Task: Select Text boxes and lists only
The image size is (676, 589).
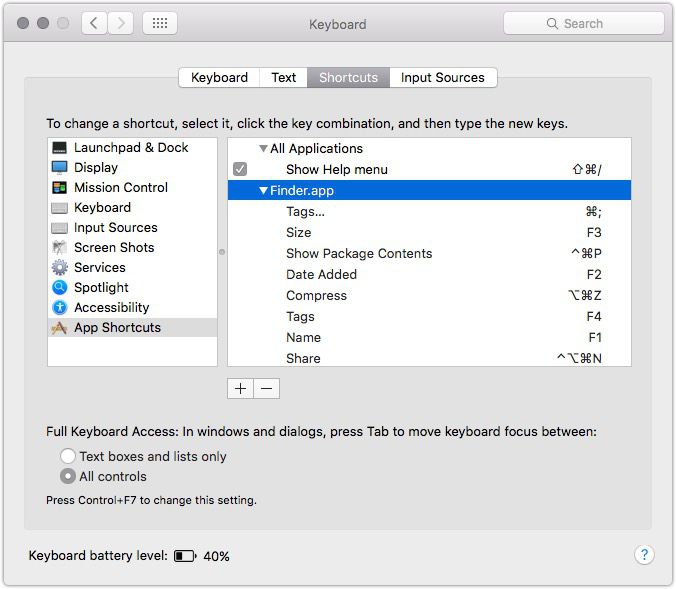Action: (x=68, y=456)
